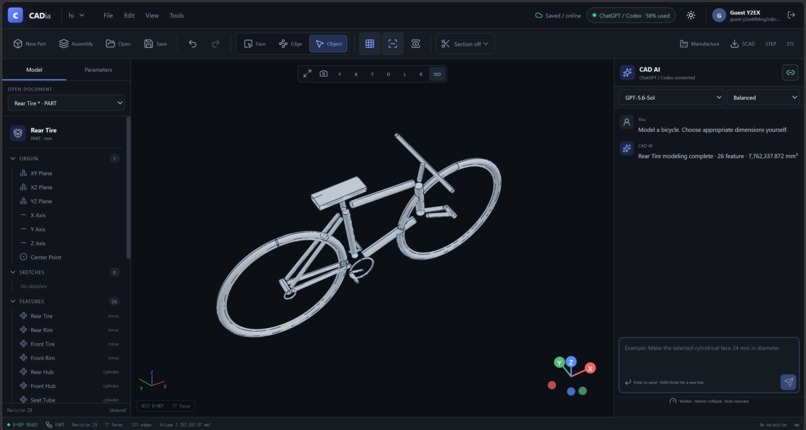Switch to Top view (T)
Screen dimensions: 806x430
point(372,74)
